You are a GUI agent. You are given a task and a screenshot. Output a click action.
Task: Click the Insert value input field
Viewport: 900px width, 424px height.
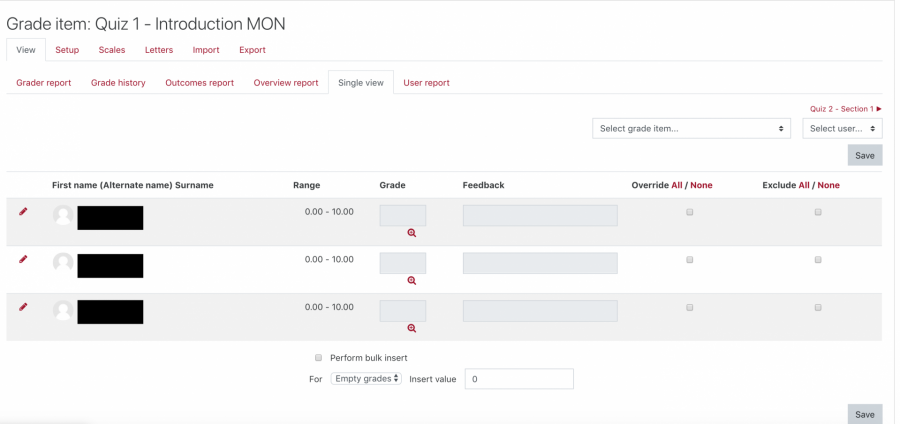click(x=519, y=379)
